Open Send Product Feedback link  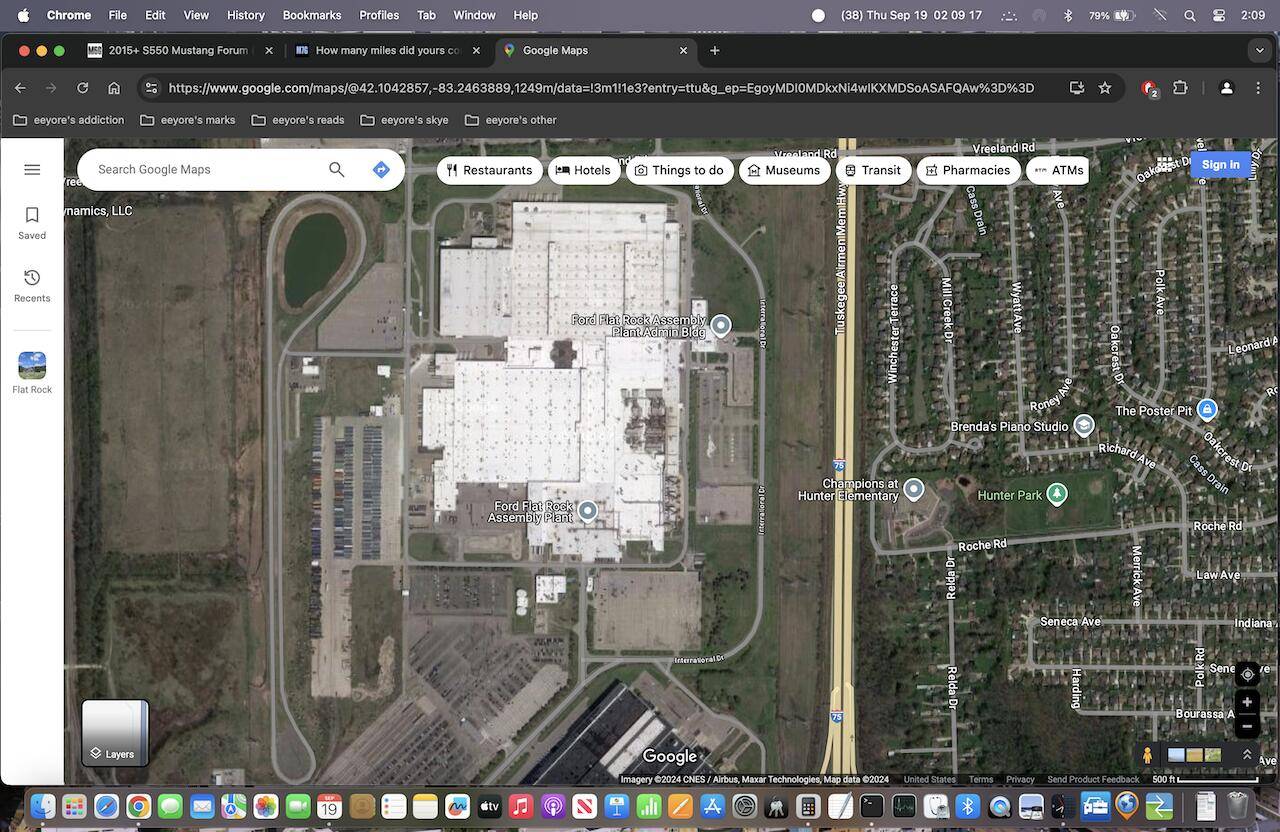pyautogui.click(x=1093, y=779)
